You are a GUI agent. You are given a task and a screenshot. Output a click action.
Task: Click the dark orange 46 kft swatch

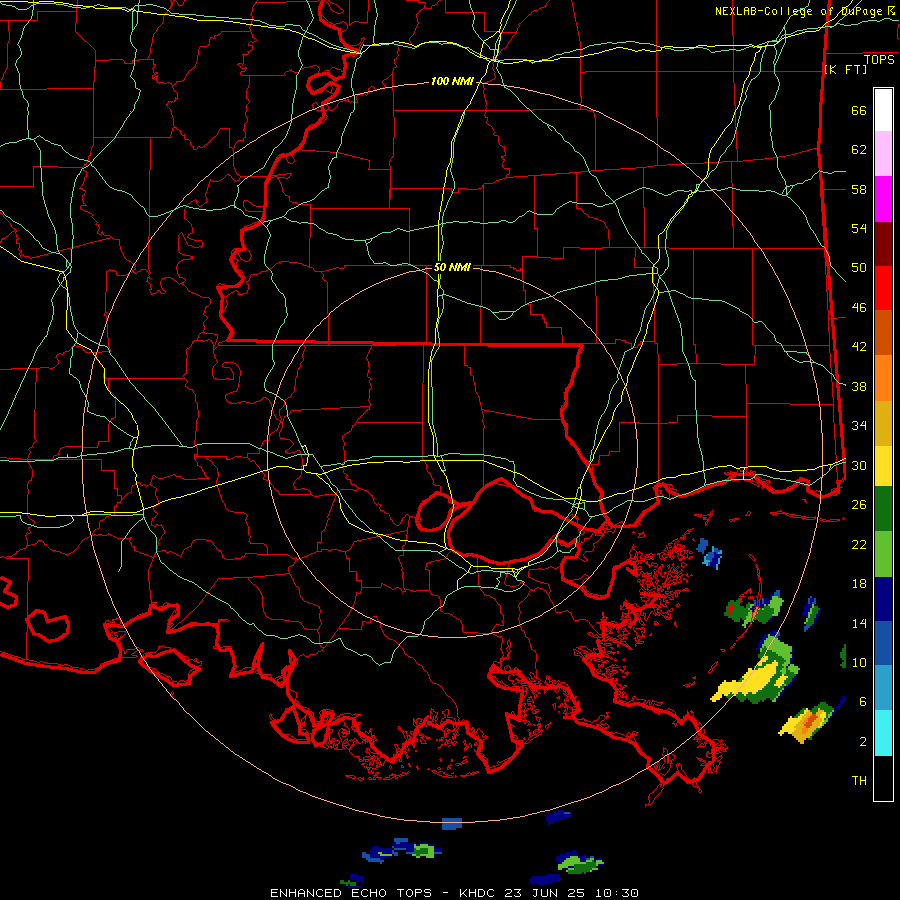(883, 333)
